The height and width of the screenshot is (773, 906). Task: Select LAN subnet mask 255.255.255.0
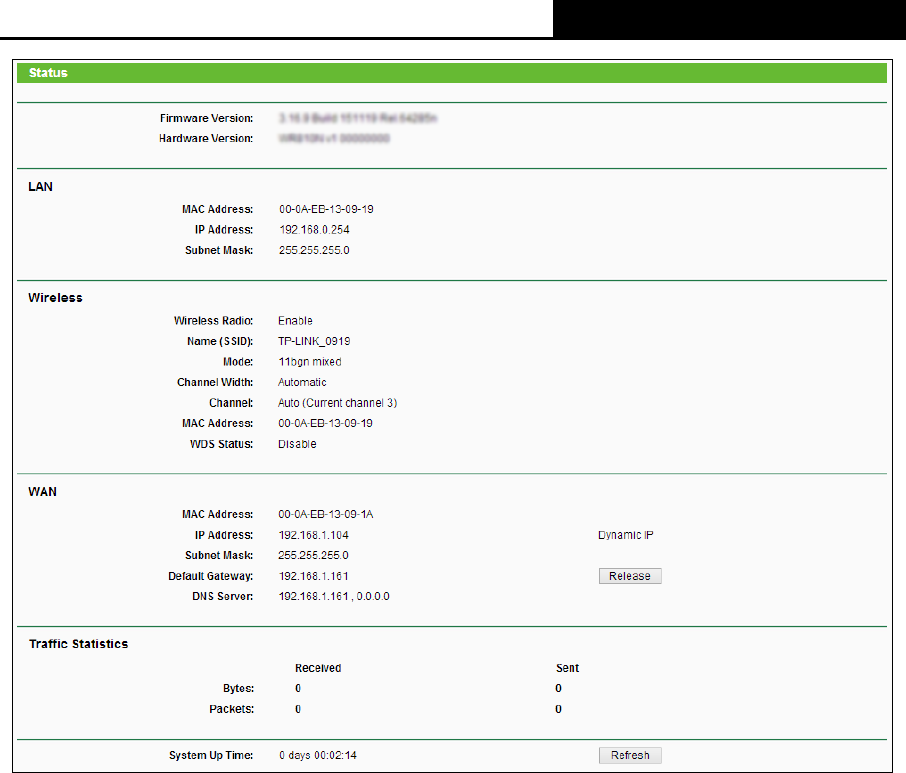(314, 250)
